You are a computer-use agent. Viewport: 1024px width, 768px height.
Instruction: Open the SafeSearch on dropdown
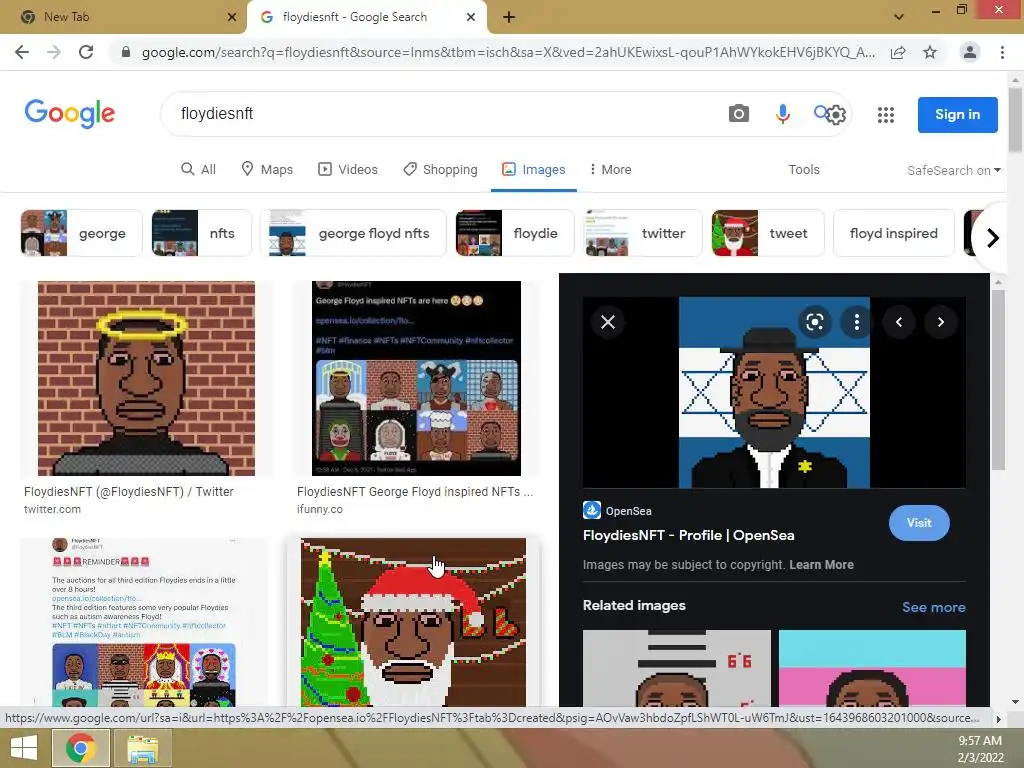click(953, 170)
